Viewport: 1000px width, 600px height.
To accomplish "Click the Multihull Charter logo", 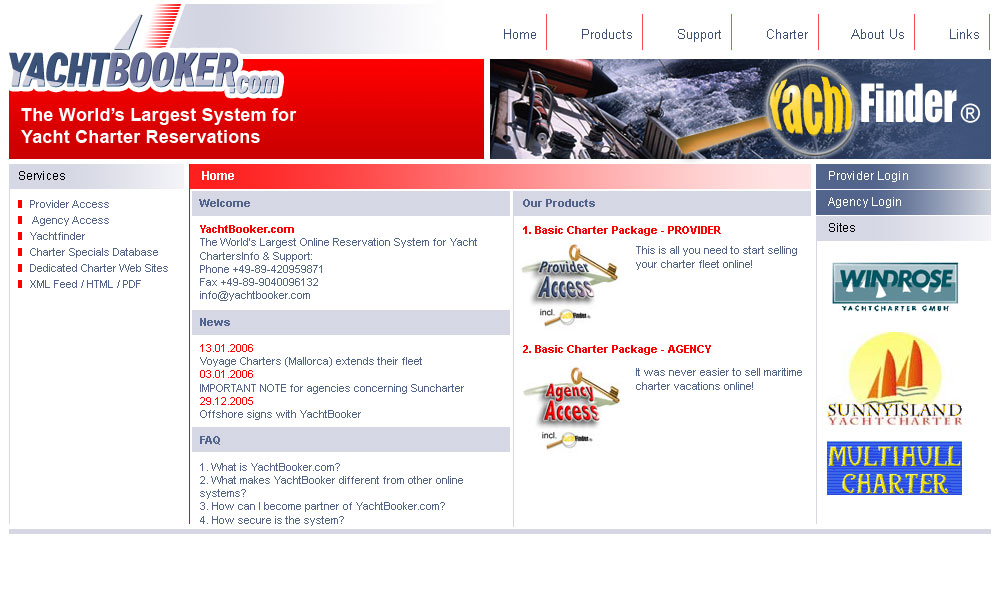I will tap(894, 469).
